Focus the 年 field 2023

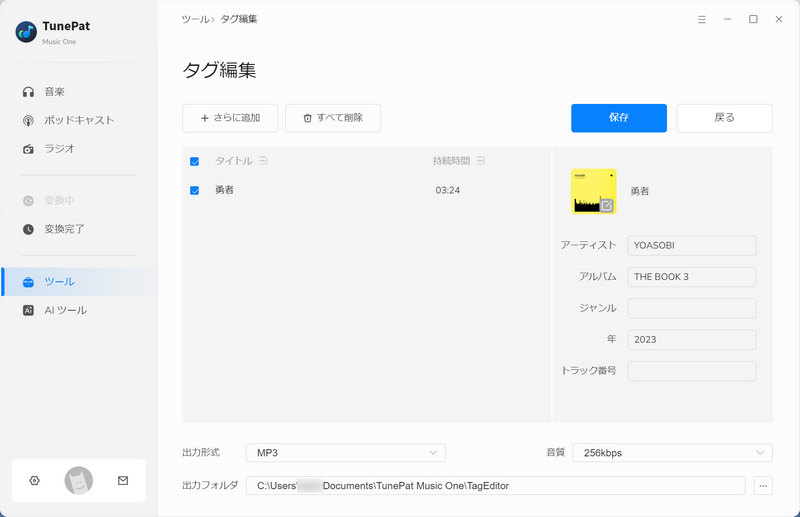692,340
